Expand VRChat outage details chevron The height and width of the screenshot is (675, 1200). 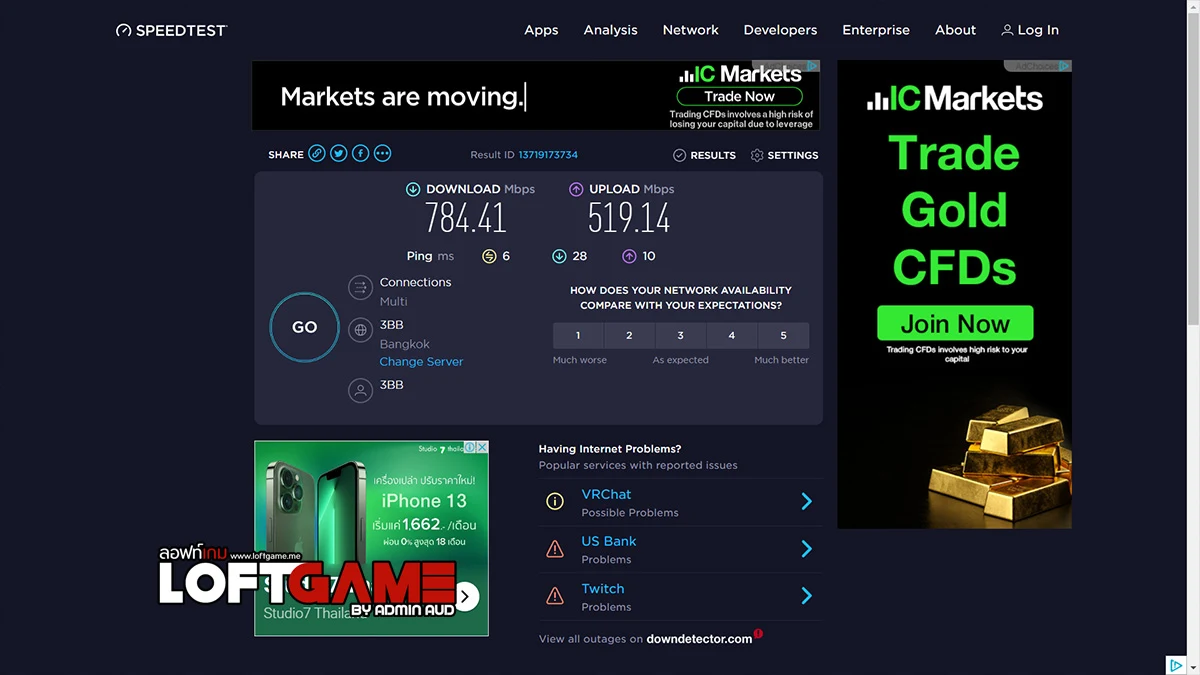pos(807,502)
